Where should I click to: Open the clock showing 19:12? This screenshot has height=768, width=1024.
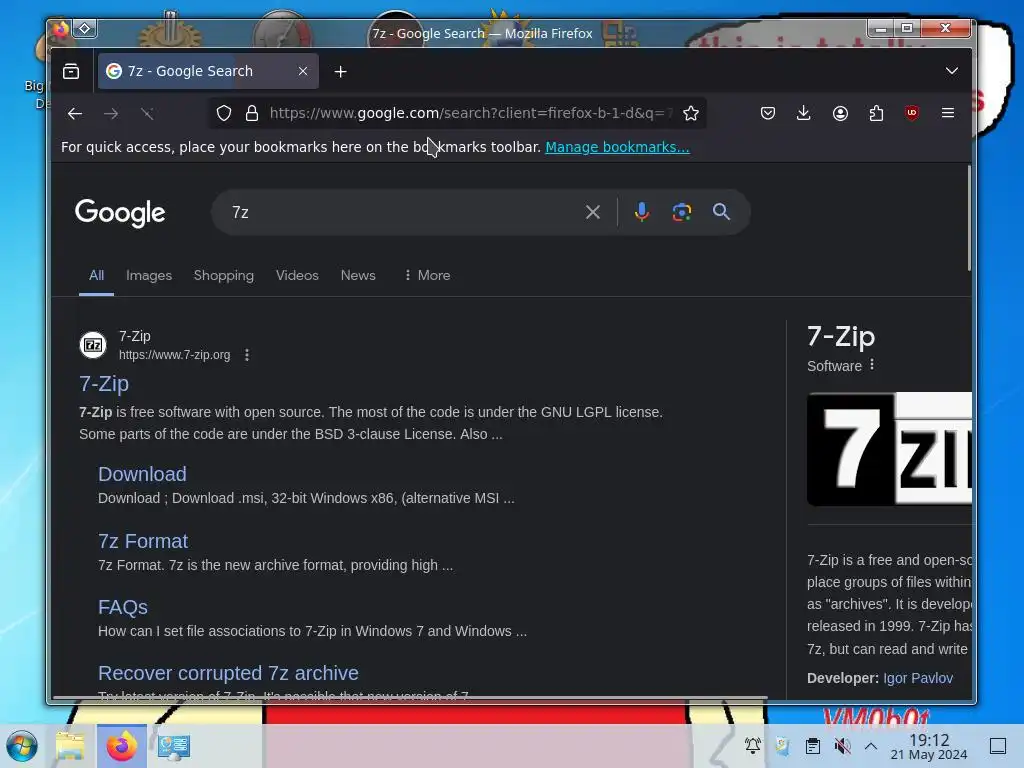point(929,746)
